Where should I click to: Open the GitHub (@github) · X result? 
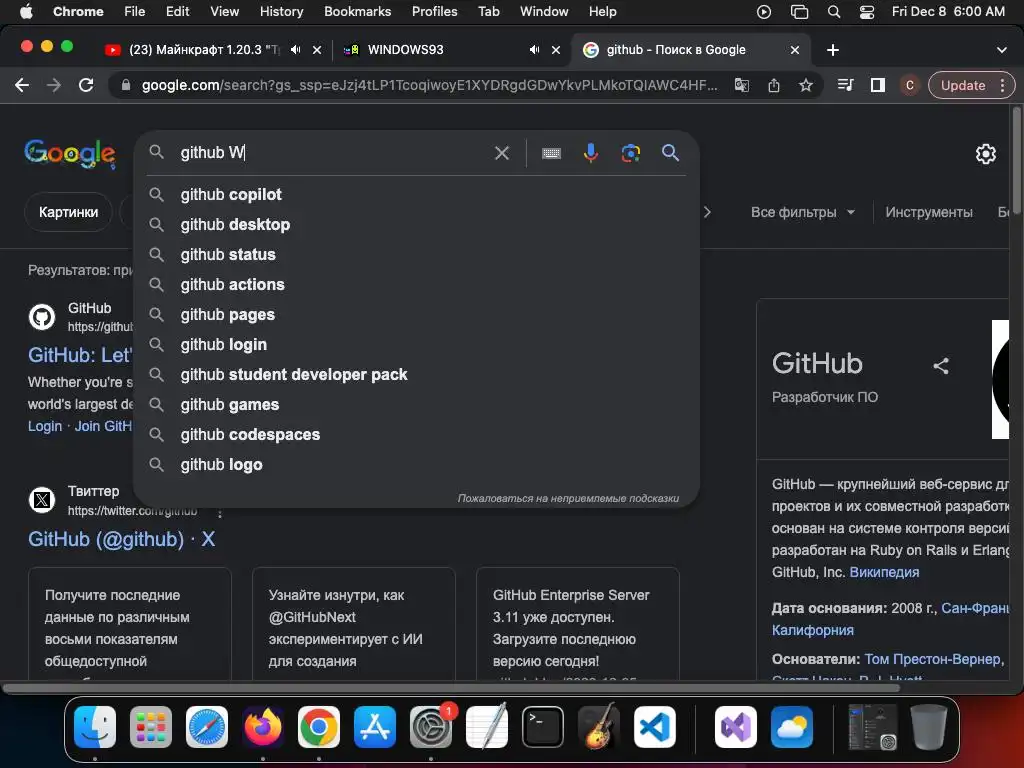click(121, 539)
